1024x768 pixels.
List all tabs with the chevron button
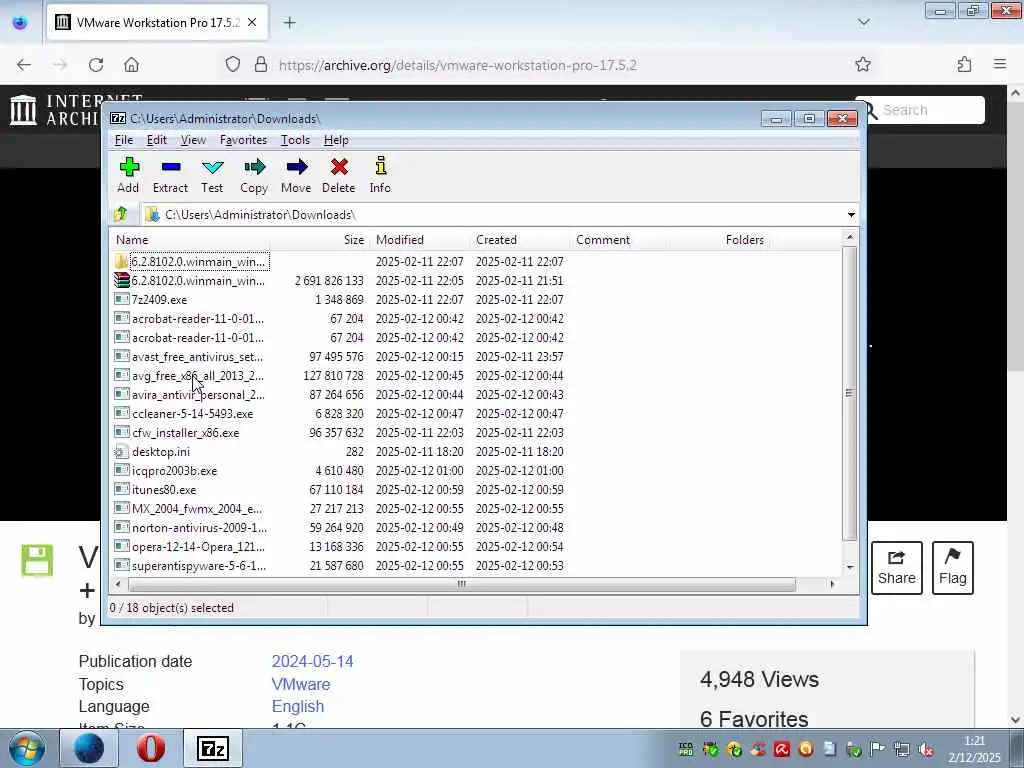click(863, 22)
